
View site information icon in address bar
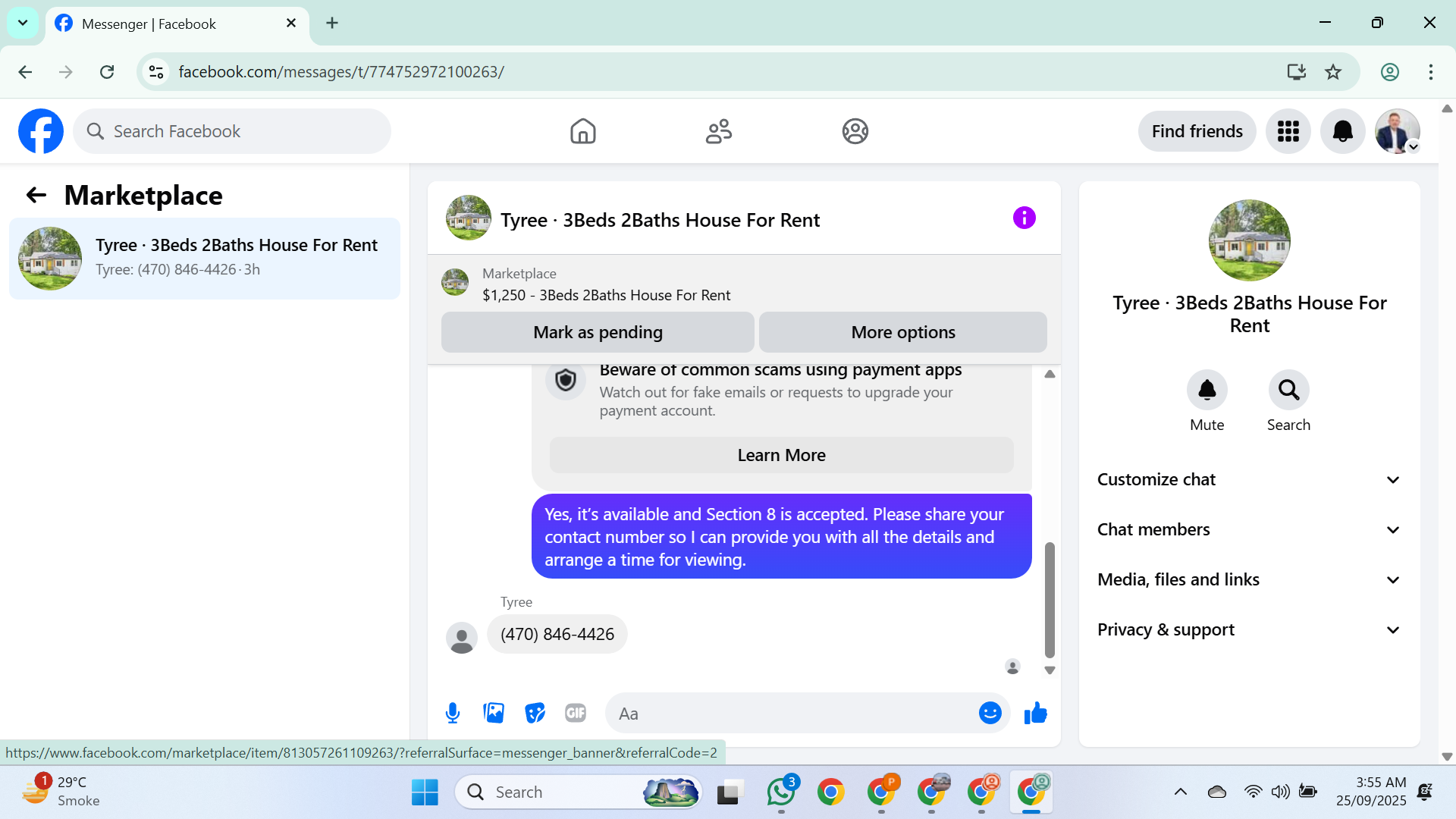(156, 72)
